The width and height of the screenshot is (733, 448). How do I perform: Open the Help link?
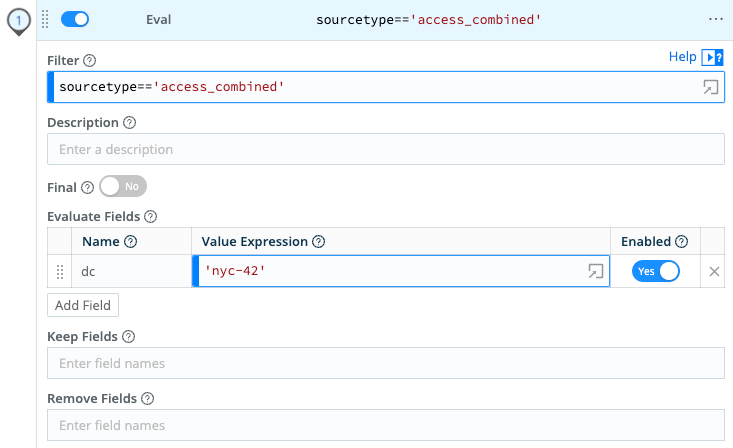pyautogui.click(x=682, y=57)
